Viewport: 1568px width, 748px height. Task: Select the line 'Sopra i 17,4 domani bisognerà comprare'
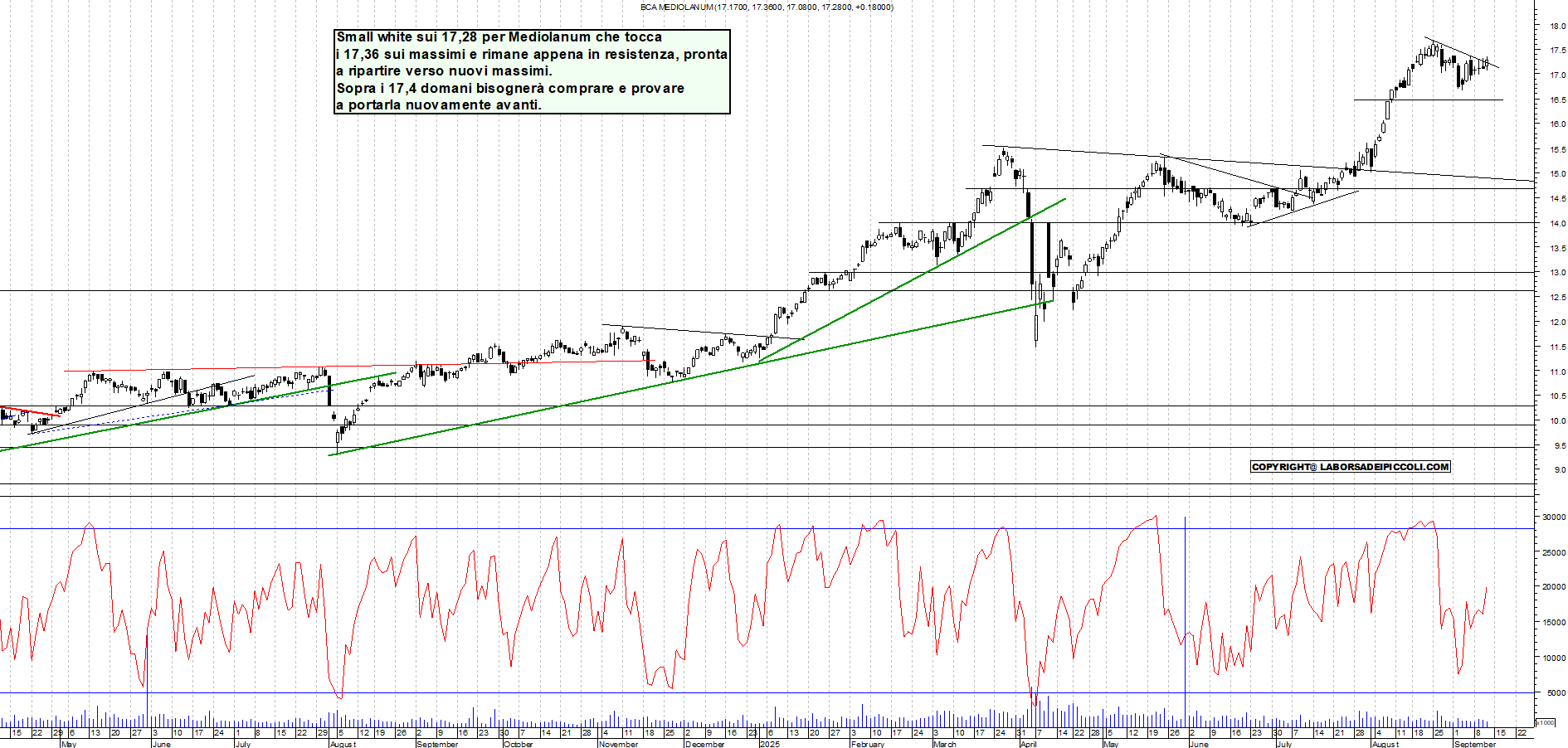(510, 89)
